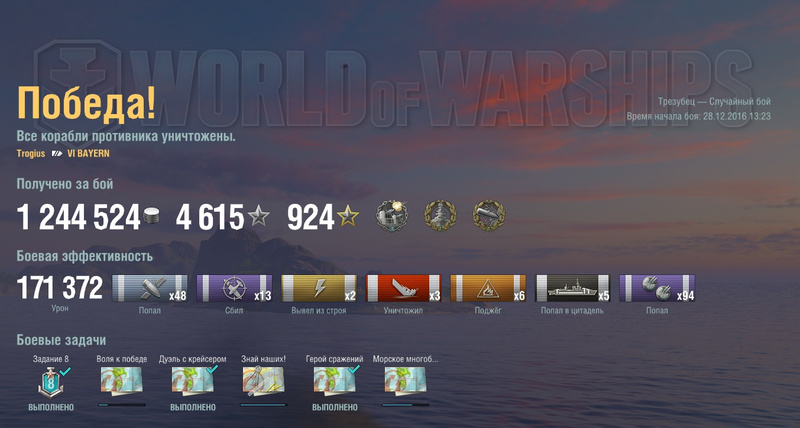Select the orange x6 fires set ribbon

click(488, 288)
